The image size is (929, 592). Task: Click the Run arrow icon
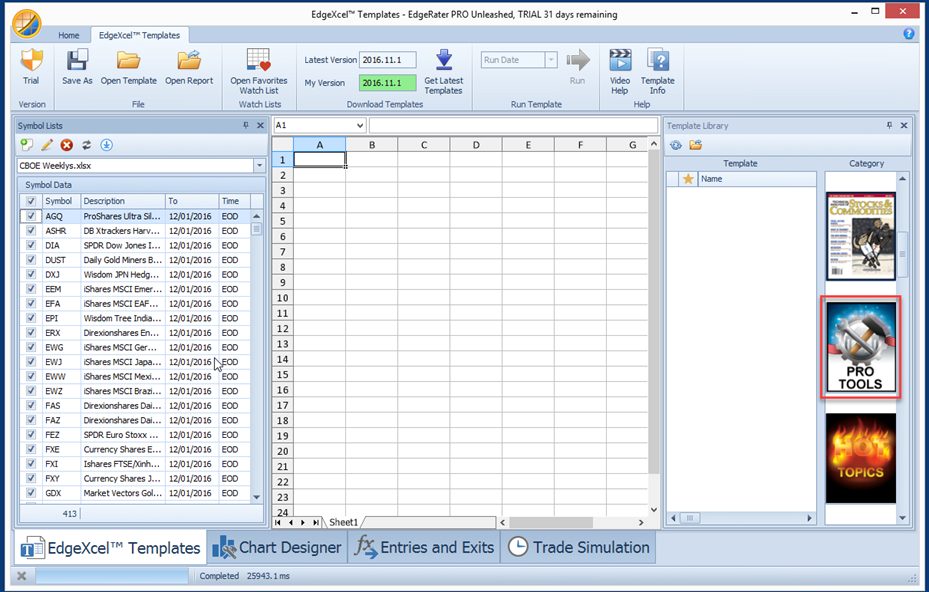point(578,60)
